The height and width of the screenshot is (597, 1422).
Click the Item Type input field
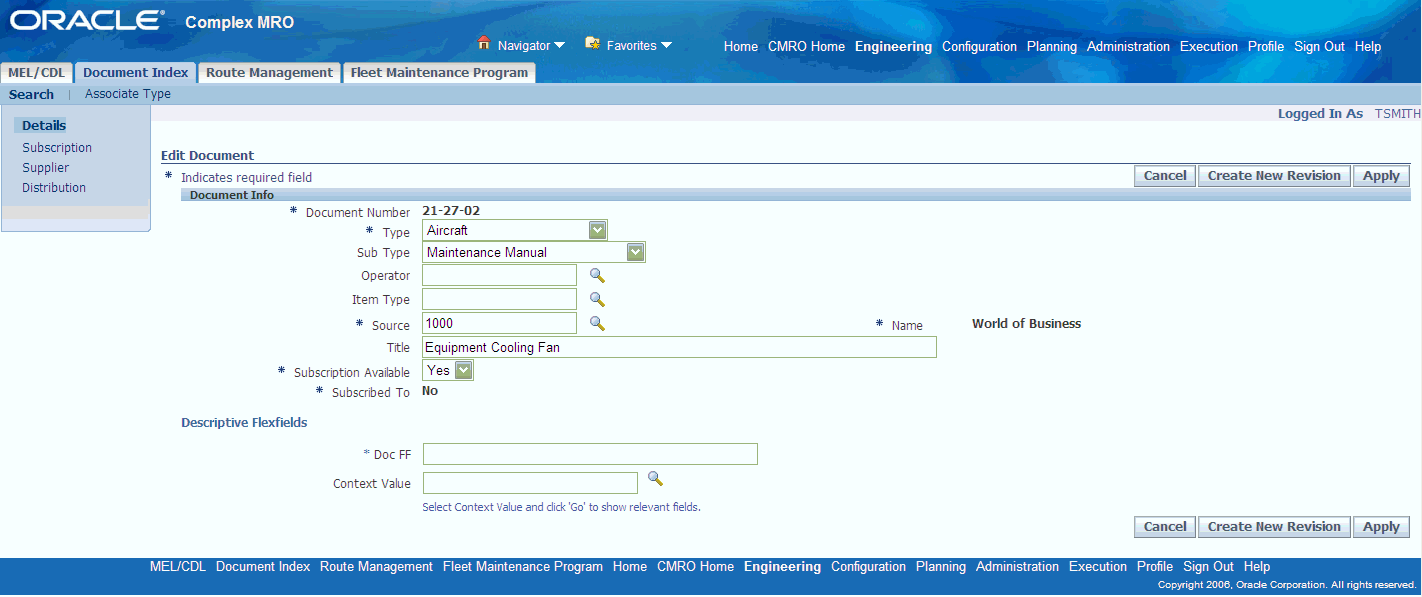[500, 299]
